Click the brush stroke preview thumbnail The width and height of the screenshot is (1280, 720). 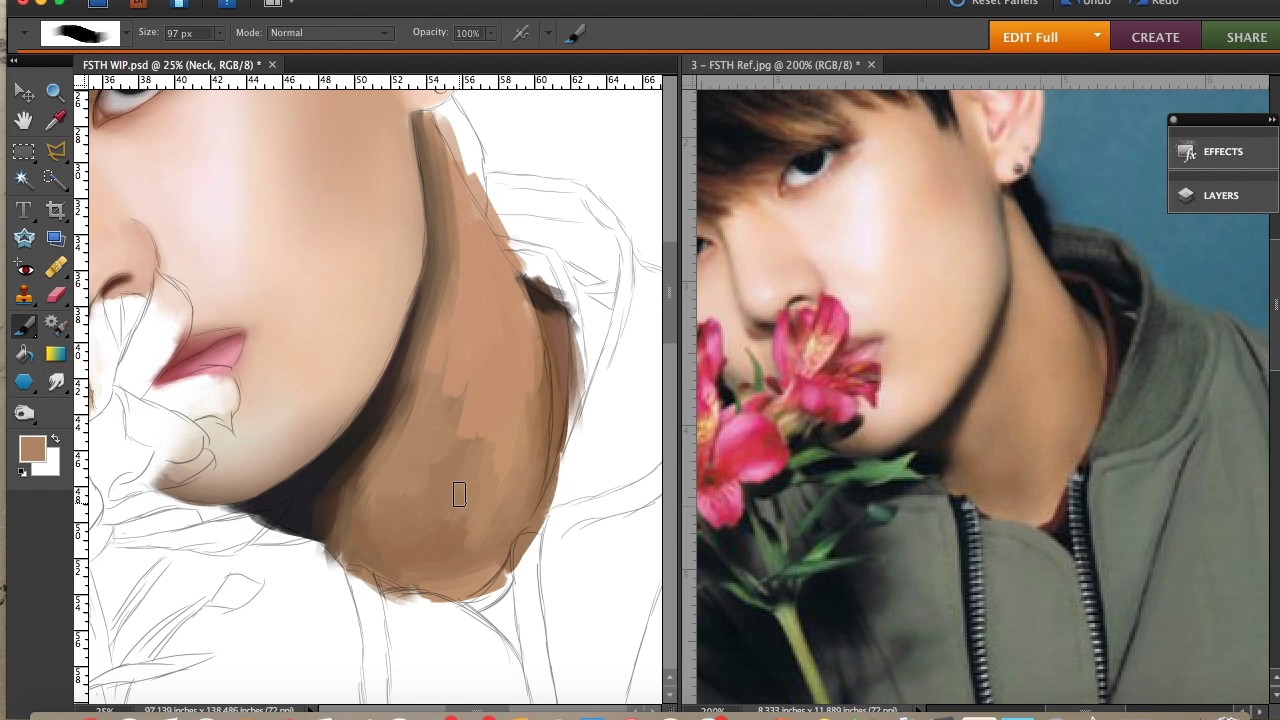[x=80, y=34]
